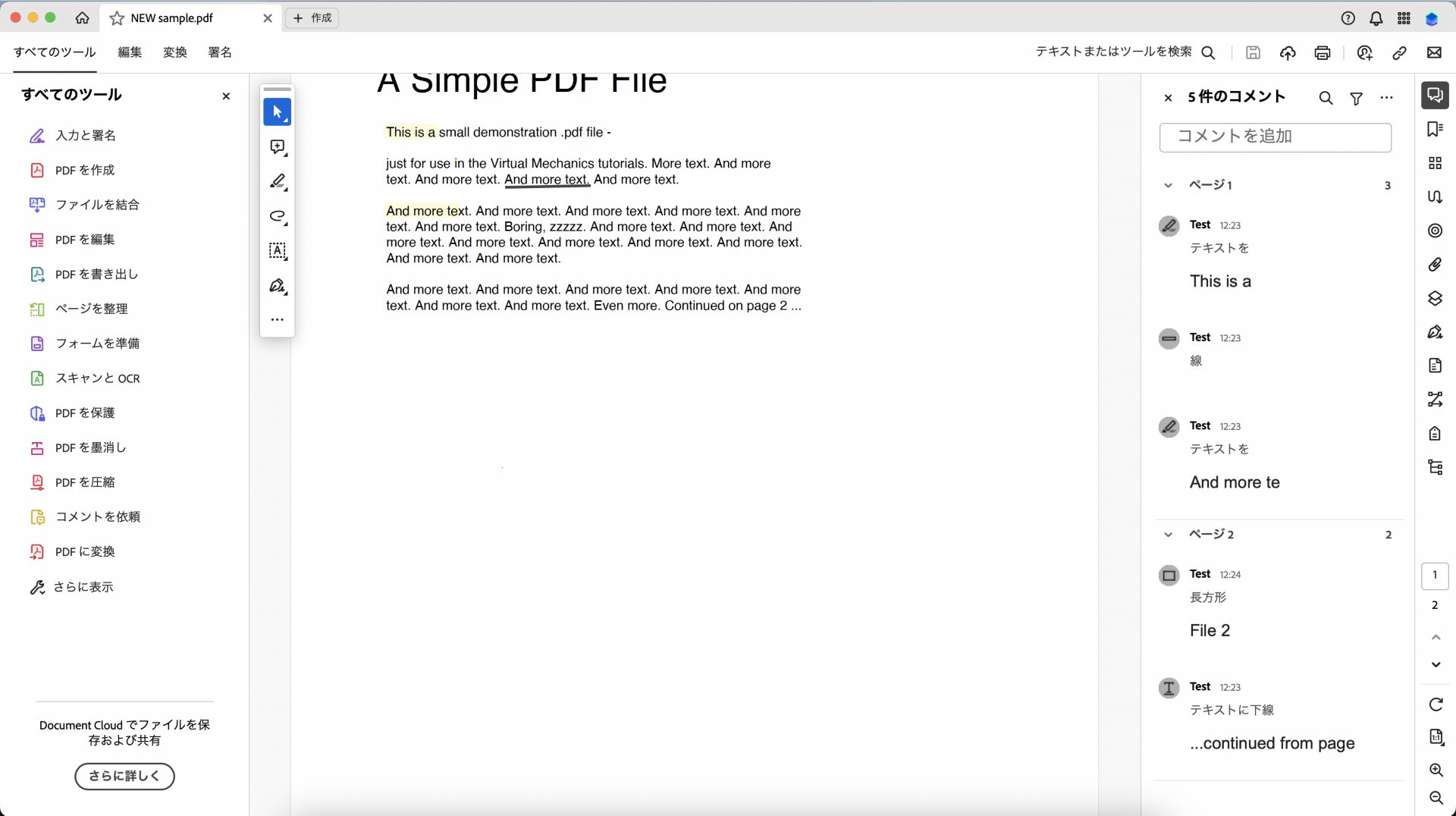The height and width of the screenshot is (816, 1456).
Task: Open the 編集 menu tab
Action: click(130, 52)
